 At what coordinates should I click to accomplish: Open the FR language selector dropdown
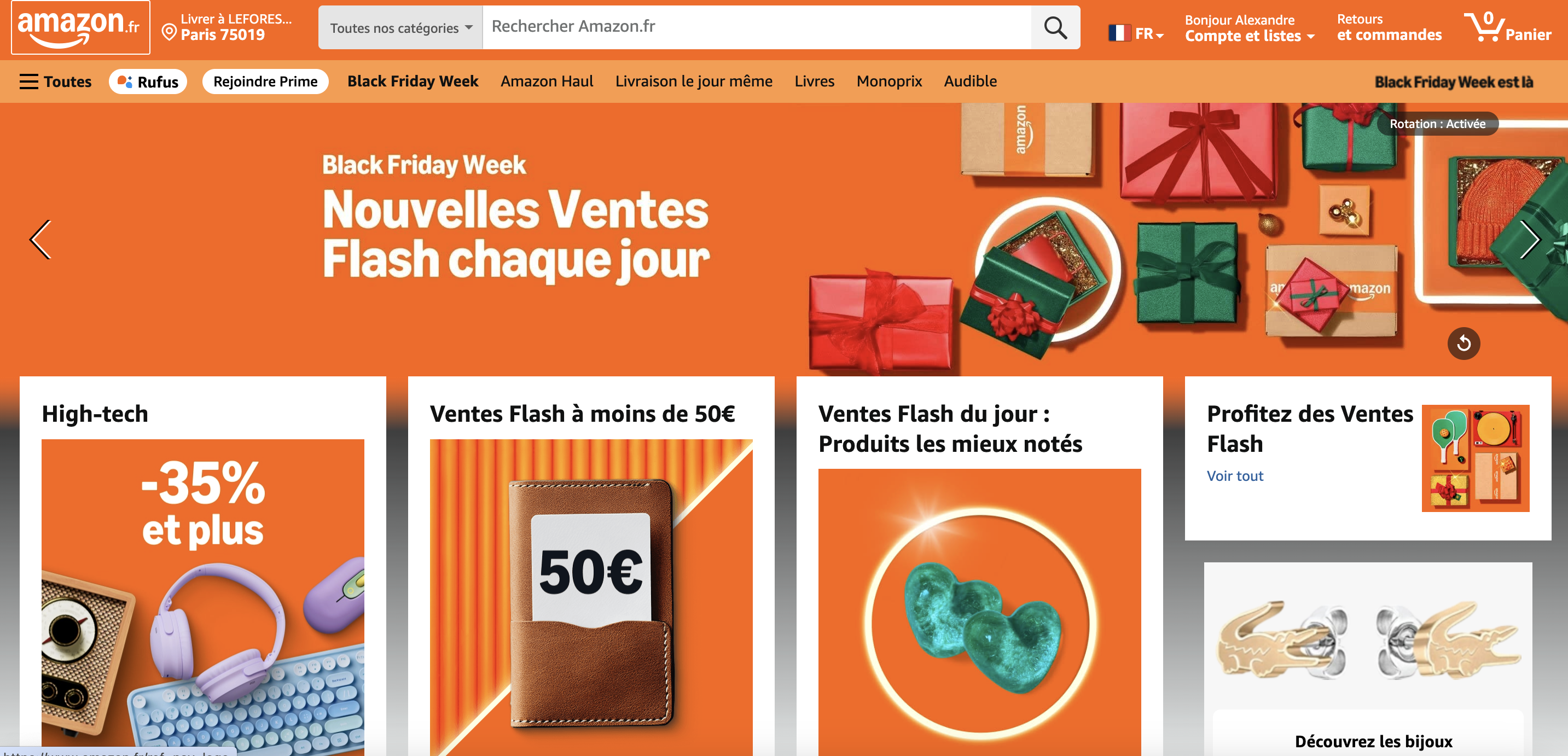[x=1136, y=33]
